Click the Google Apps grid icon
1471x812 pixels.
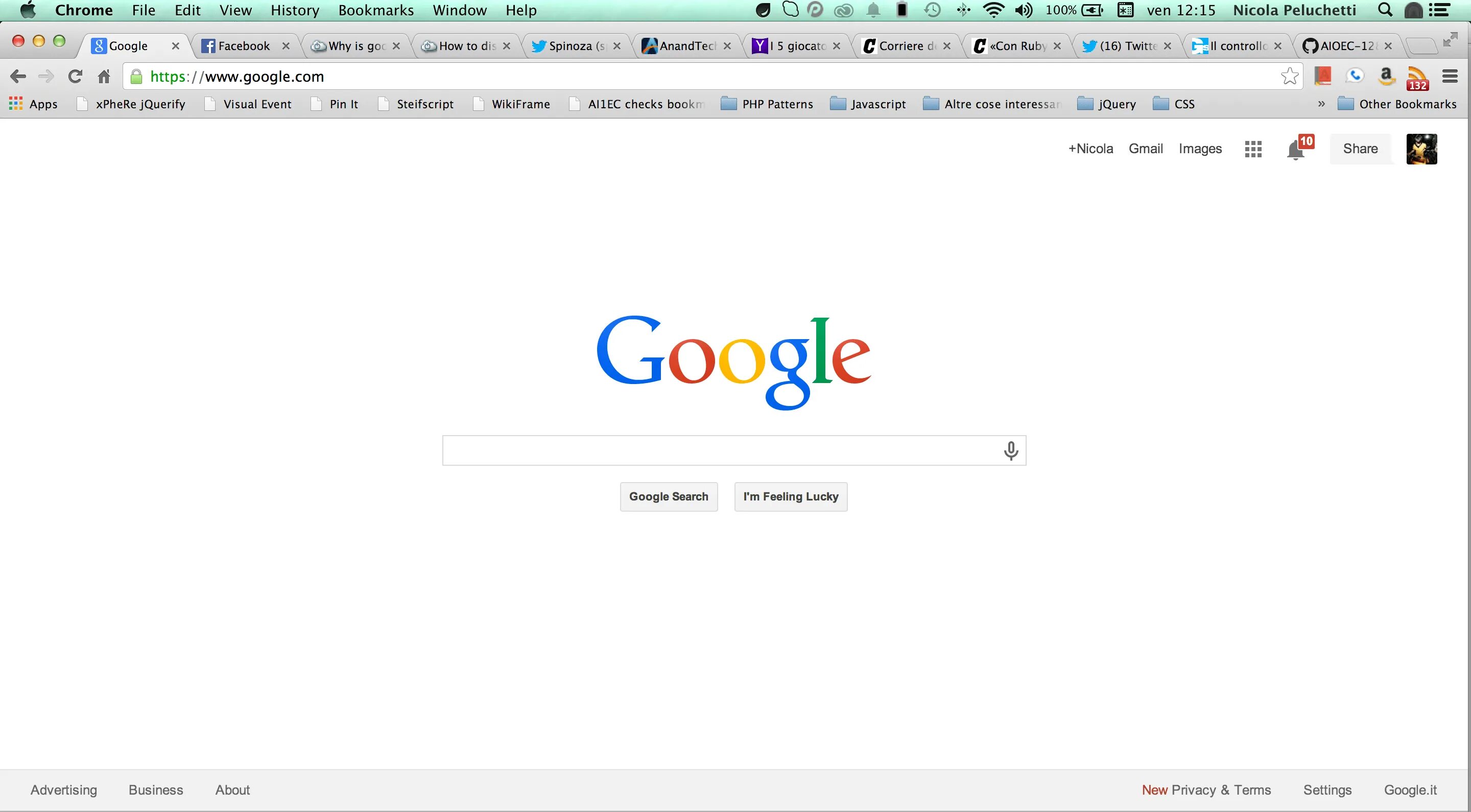[x=1253, y=149]
